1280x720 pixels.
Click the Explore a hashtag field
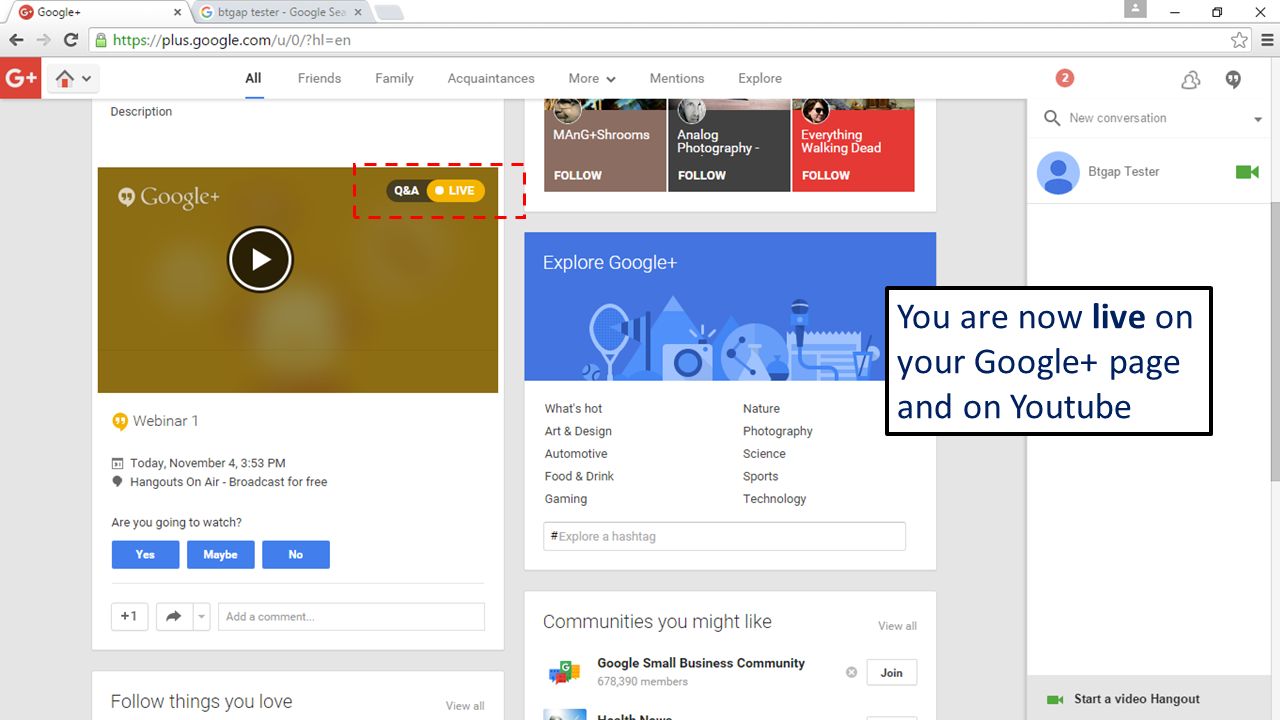tap(724, 537)
